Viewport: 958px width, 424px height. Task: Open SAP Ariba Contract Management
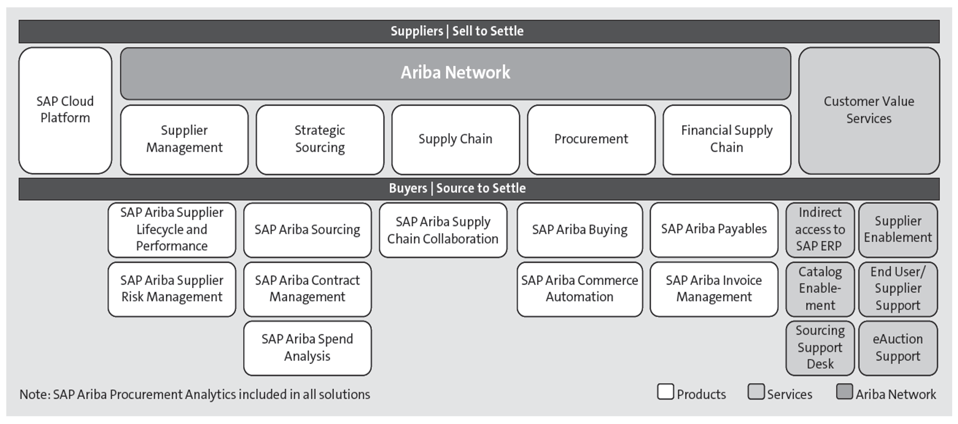click(x=307, y=289)
